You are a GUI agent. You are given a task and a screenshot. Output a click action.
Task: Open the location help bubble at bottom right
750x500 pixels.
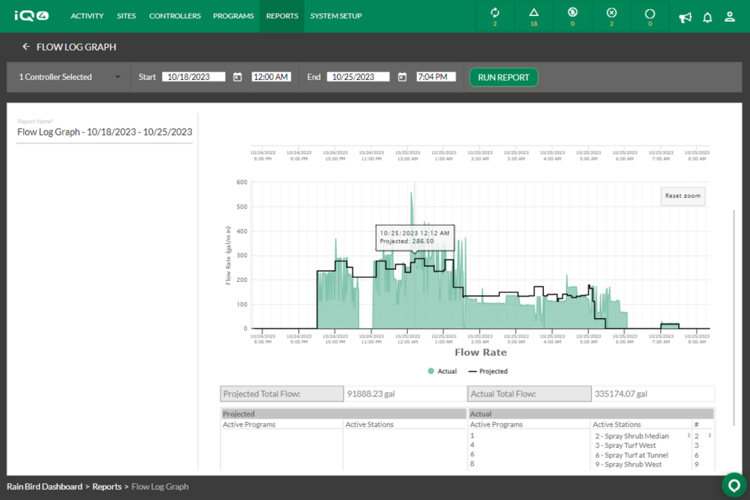pos(734,485)
